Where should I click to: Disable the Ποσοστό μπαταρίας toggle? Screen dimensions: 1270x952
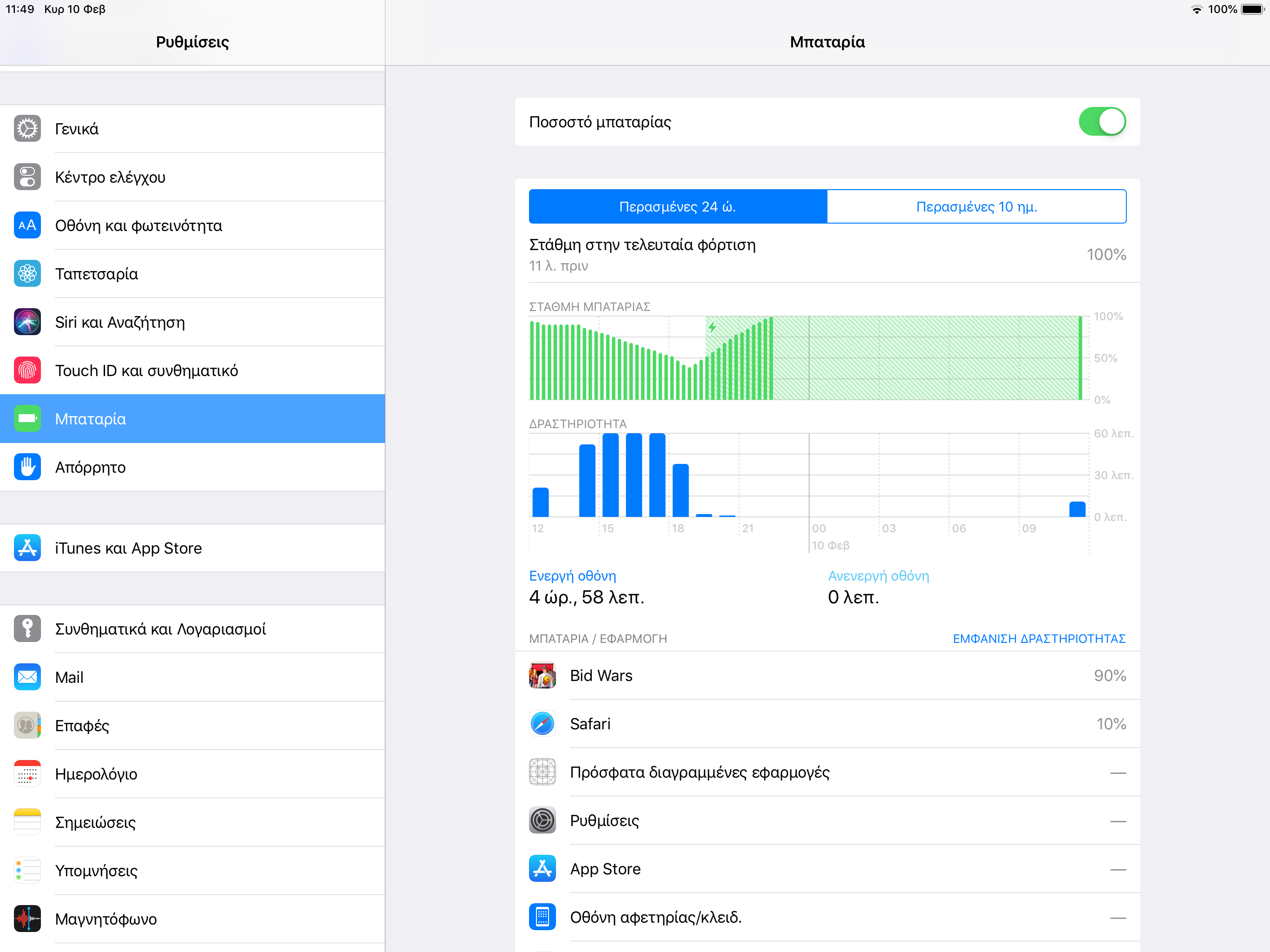(x=1101, y=122)
